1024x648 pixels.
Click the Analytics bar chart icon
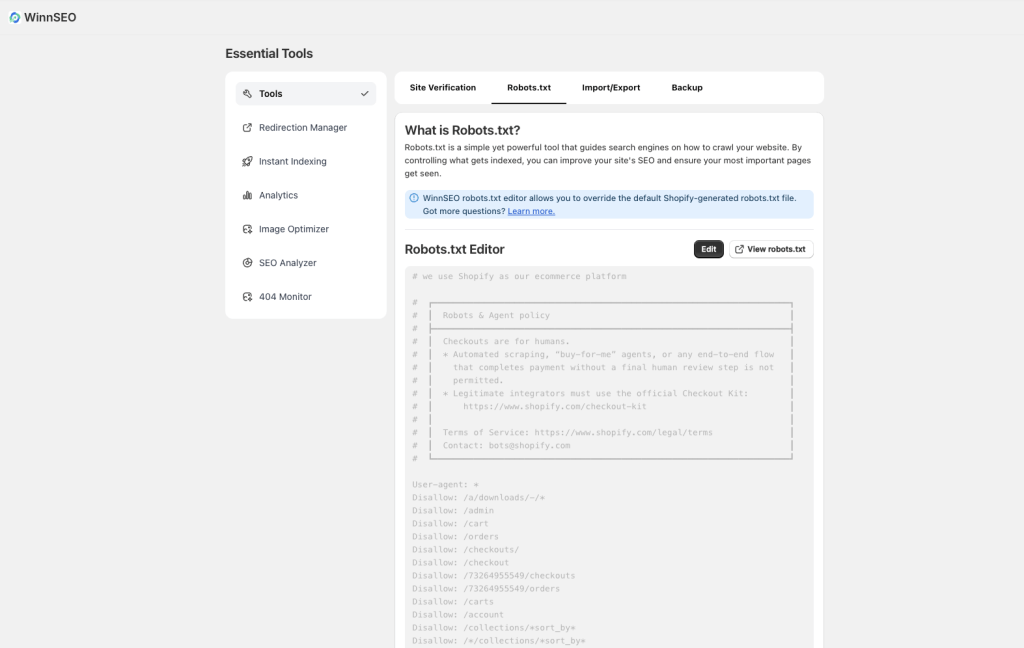[248, 195]
